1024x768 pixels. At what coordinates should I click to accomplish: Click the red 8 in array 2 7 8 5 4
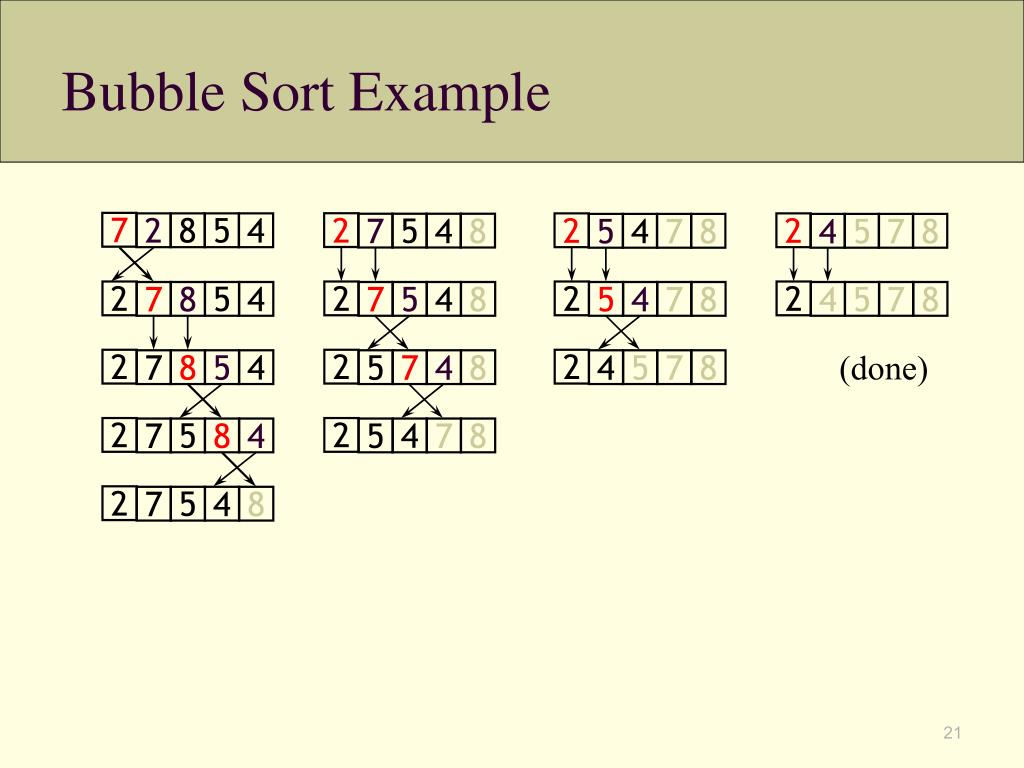187,368
